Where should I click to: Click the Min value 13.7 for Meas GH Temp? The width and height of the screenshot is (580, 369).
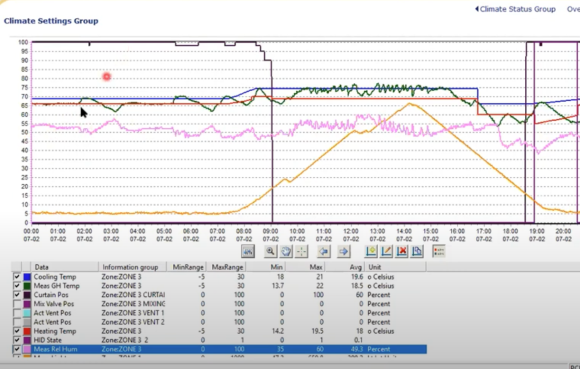[x=277, y=285]
